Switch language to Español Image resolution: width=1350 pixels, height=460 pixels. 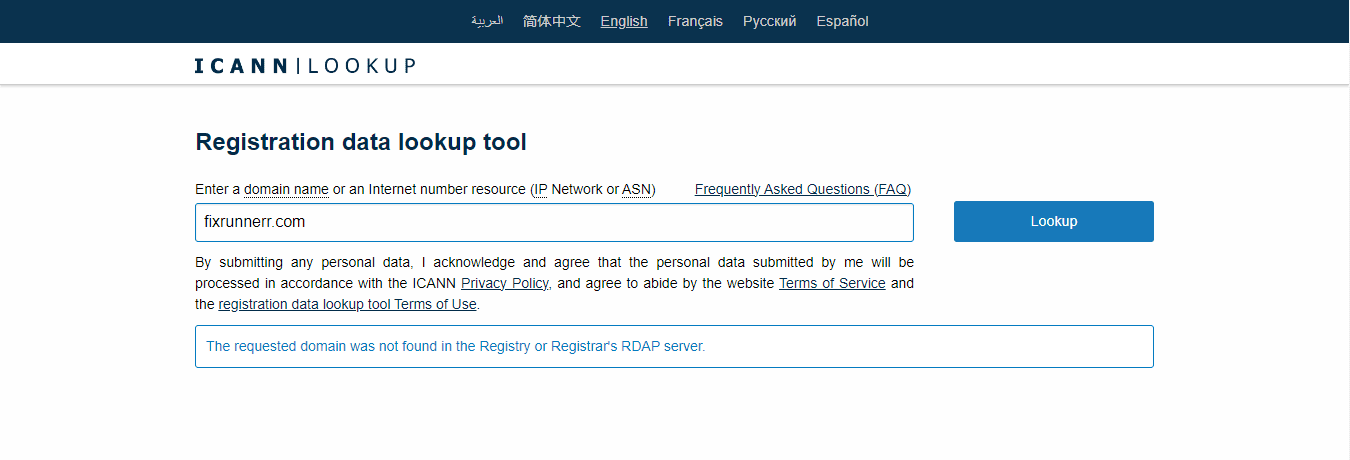(843, 21)
